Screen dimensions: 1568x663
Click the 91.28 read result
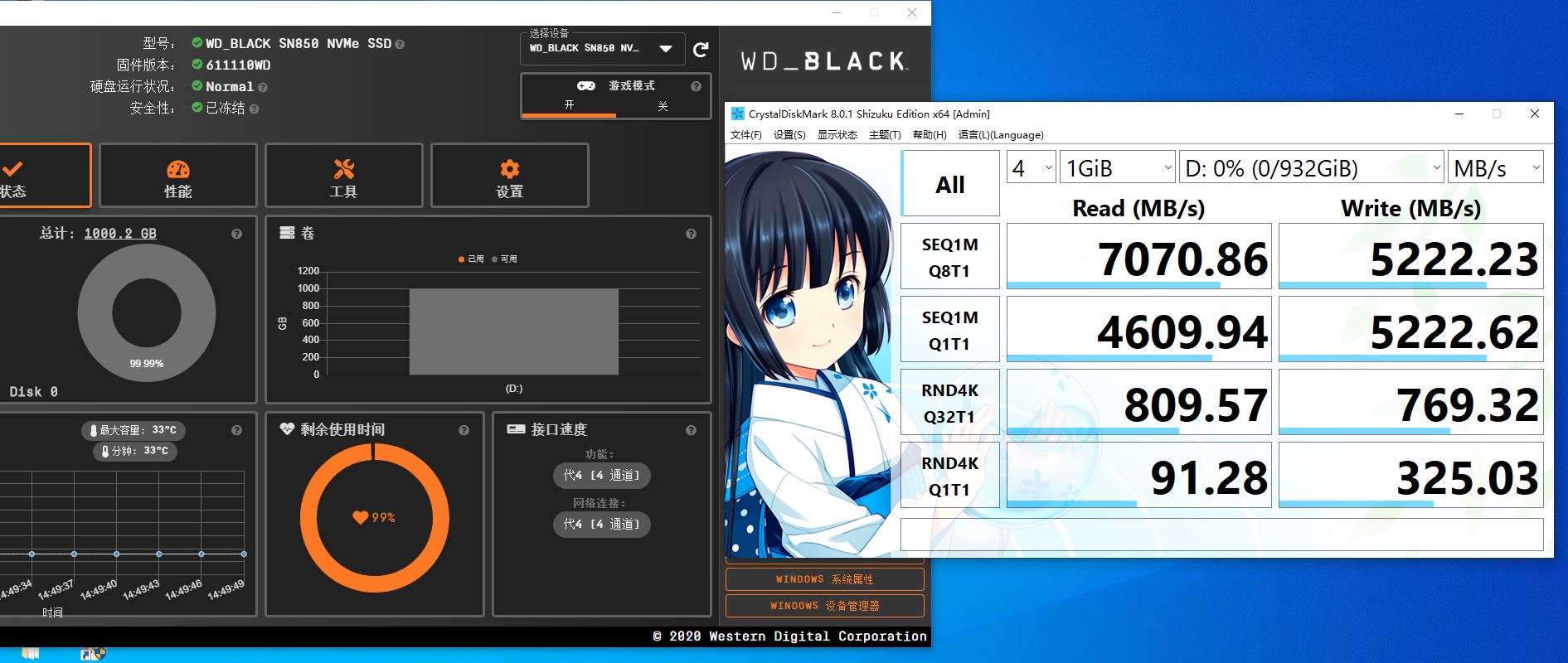click(1139, 475)
